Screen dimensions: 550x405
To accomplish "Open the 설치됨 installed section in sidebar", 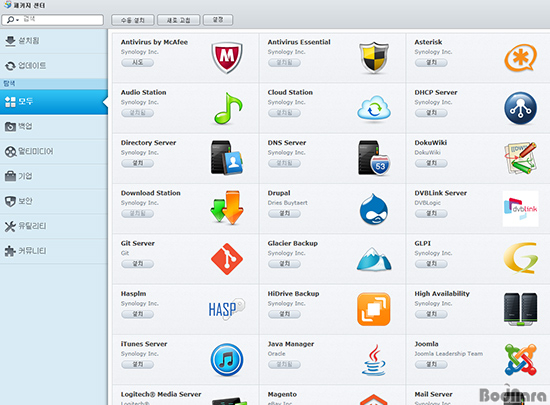I will 54,41.
